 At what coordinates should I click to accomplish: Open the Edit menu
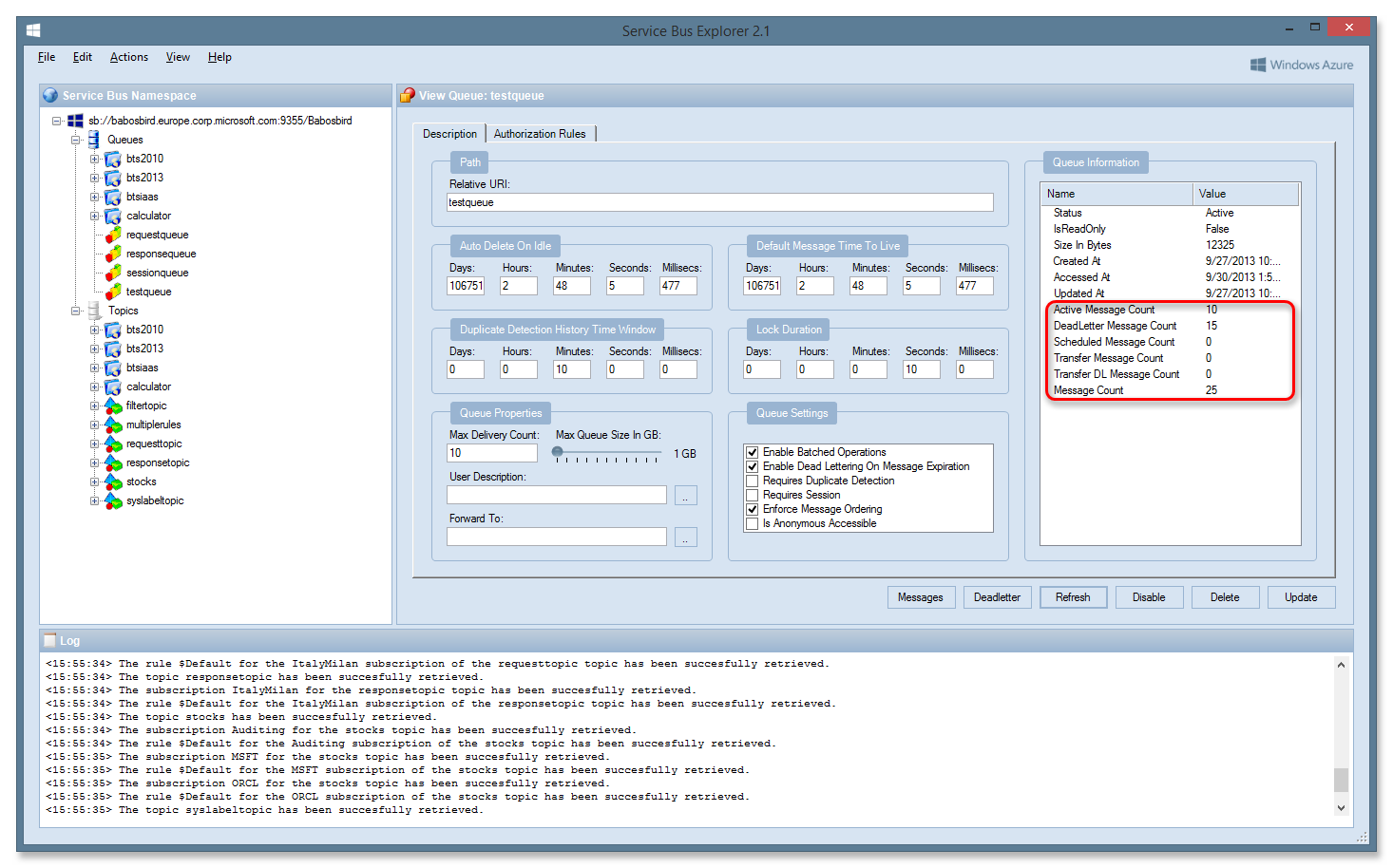[83, 57]
